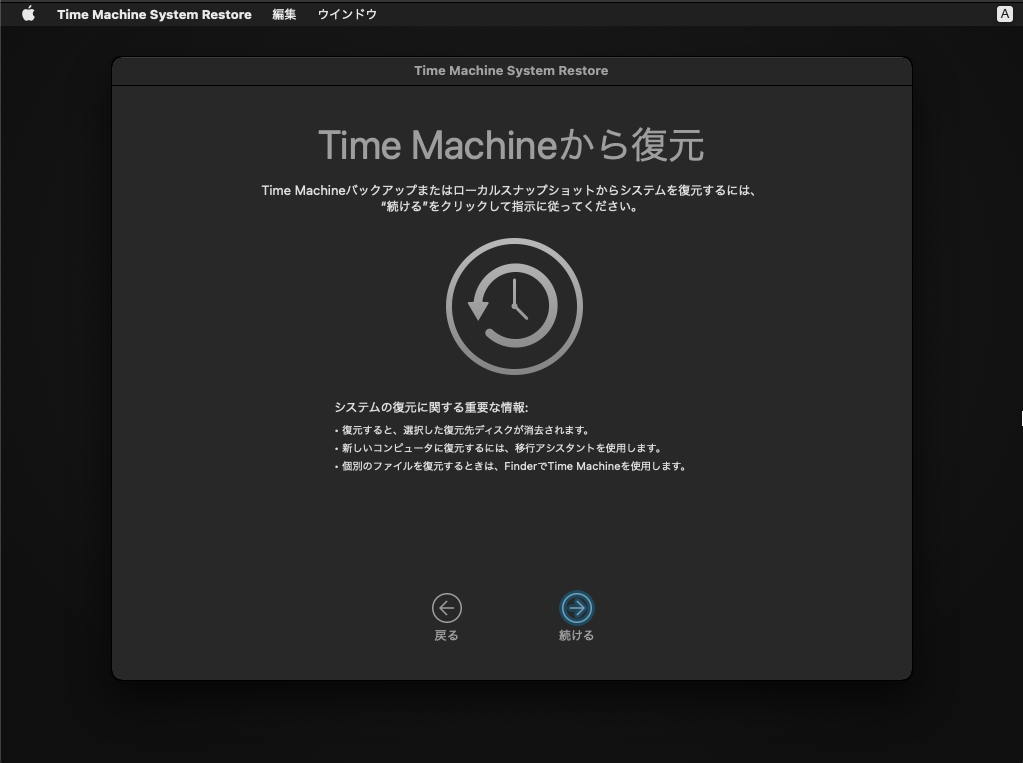1023x763 pixels.
Task: Click the 戻る label
Action: click(x=447, y=635)
